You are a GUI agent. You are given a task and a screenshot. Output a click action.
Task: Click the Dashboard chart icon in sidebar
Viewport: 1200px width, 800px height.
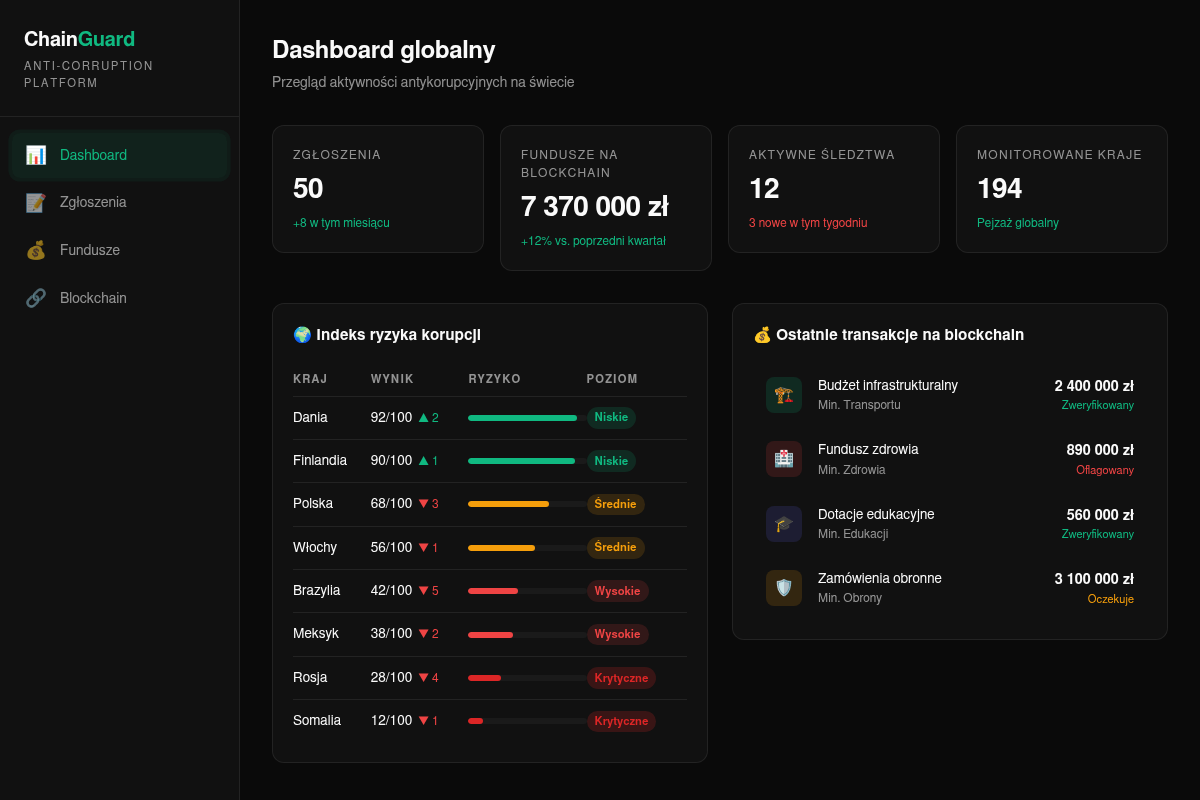pos(36,155)
